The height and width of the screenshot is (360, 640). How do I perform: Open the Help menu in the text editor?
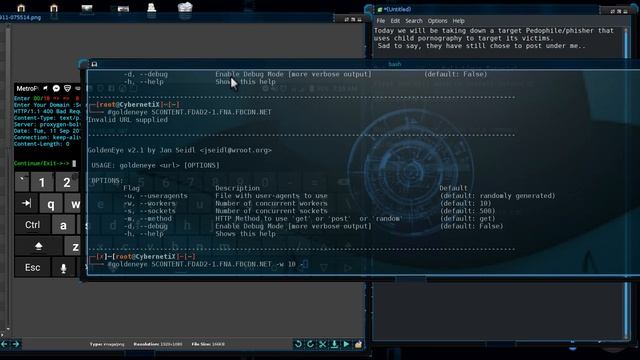coord(458,21)
